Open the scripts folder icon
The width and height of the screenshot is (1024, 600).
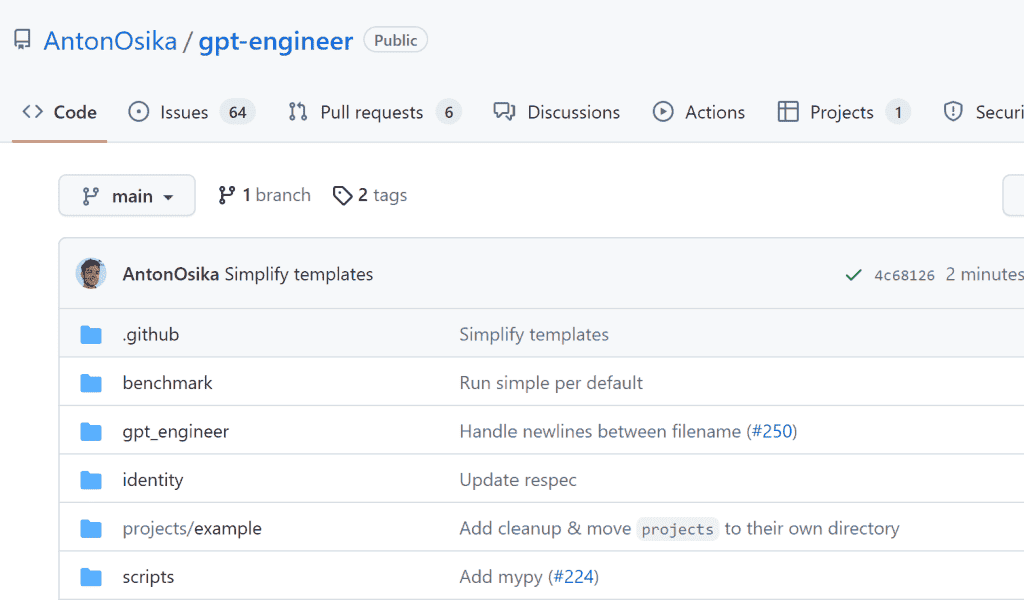pos(91,576)
